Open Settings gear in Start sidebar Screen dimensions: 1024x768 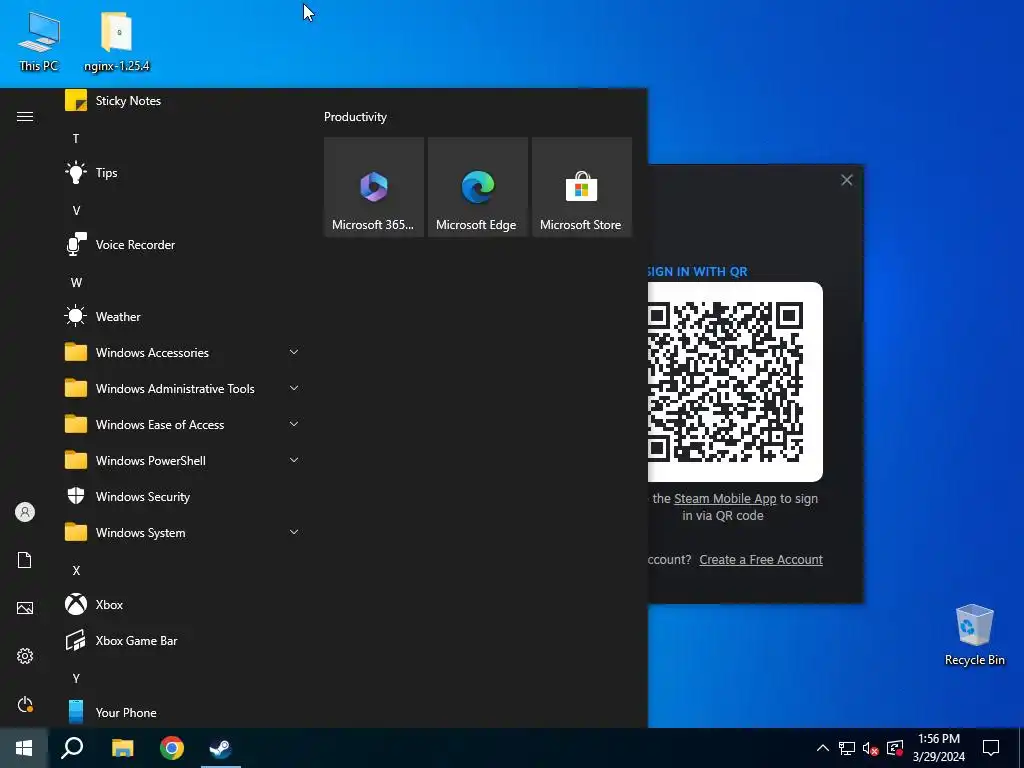pyautogui.click(x=25, y=656)
